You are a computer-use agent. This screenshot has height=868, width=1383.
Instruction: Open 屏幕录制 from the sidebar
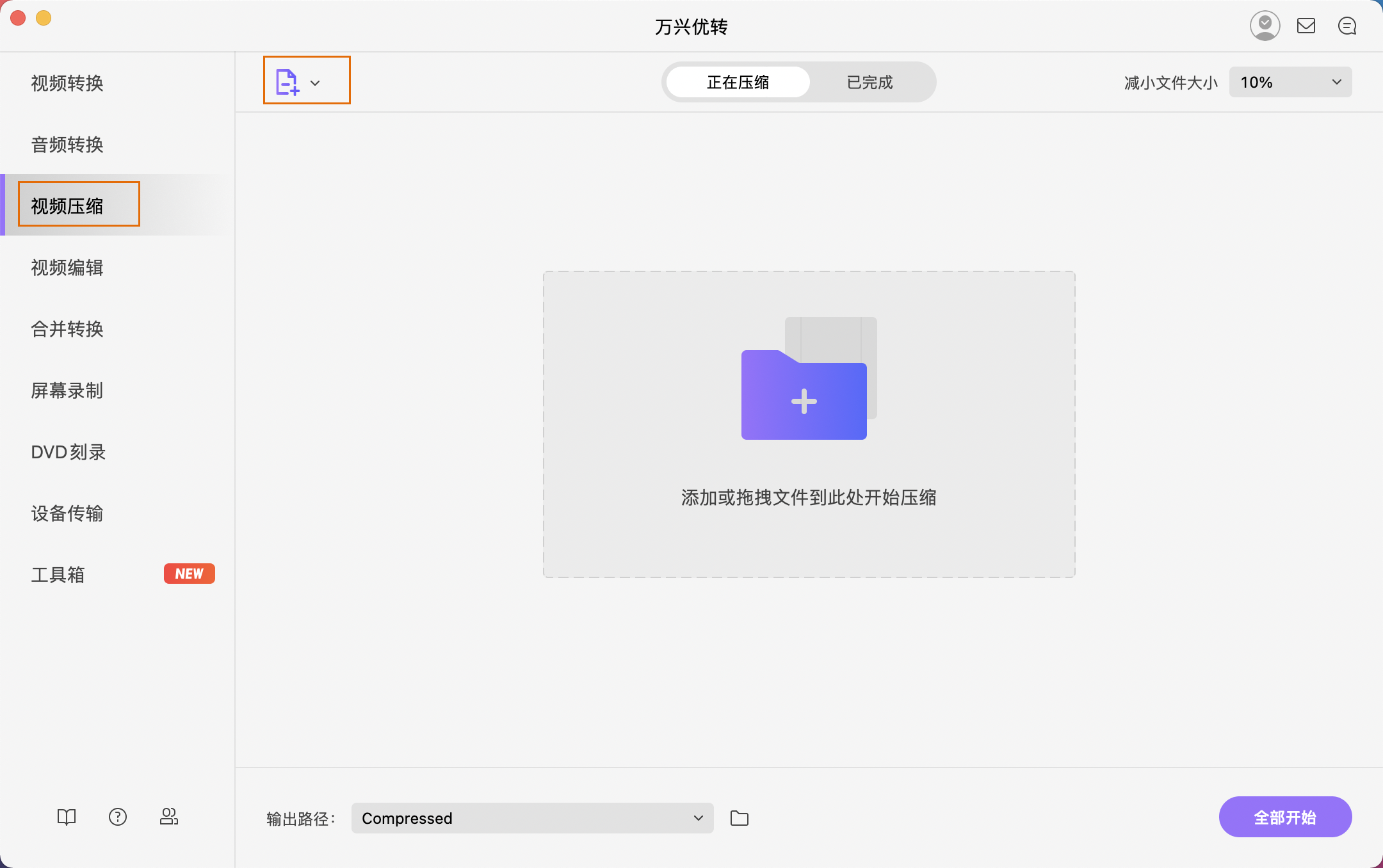coord(67,391)
